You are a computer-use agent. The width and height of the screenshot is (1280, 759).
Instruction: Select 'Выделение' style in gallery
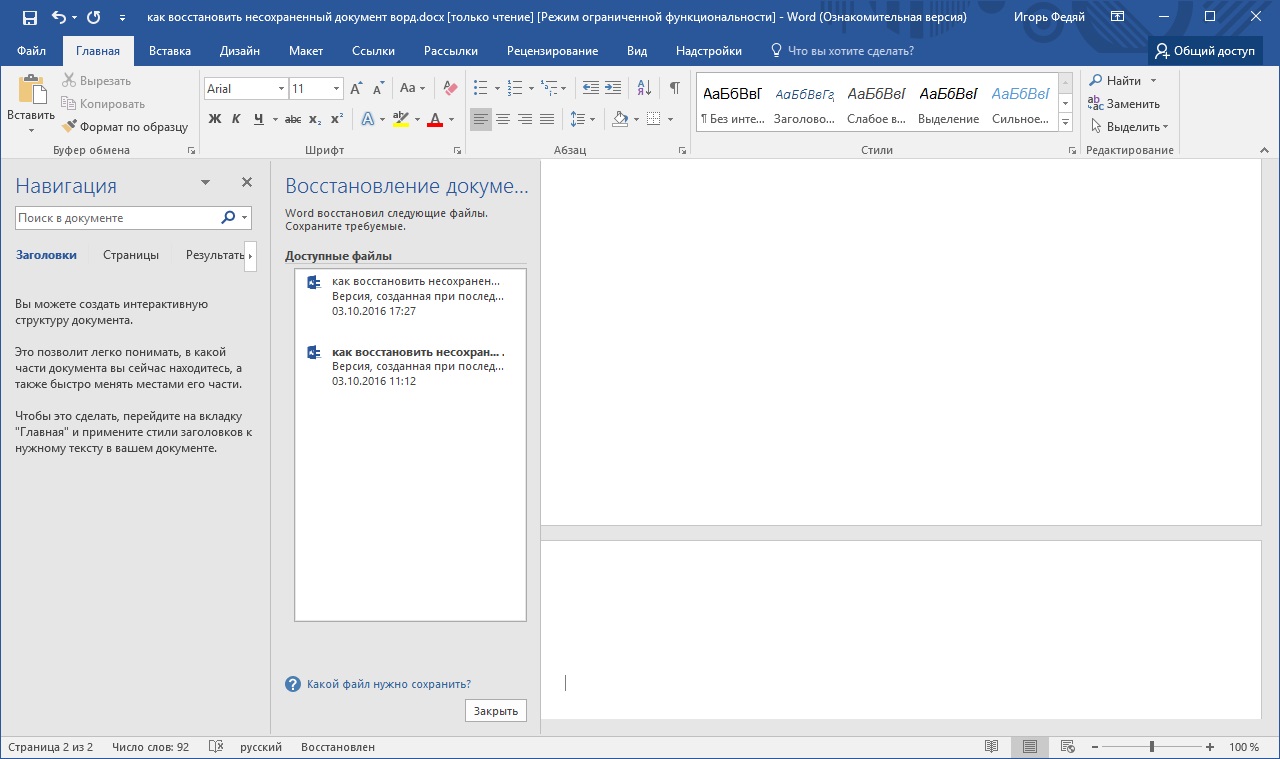[948, 104]
